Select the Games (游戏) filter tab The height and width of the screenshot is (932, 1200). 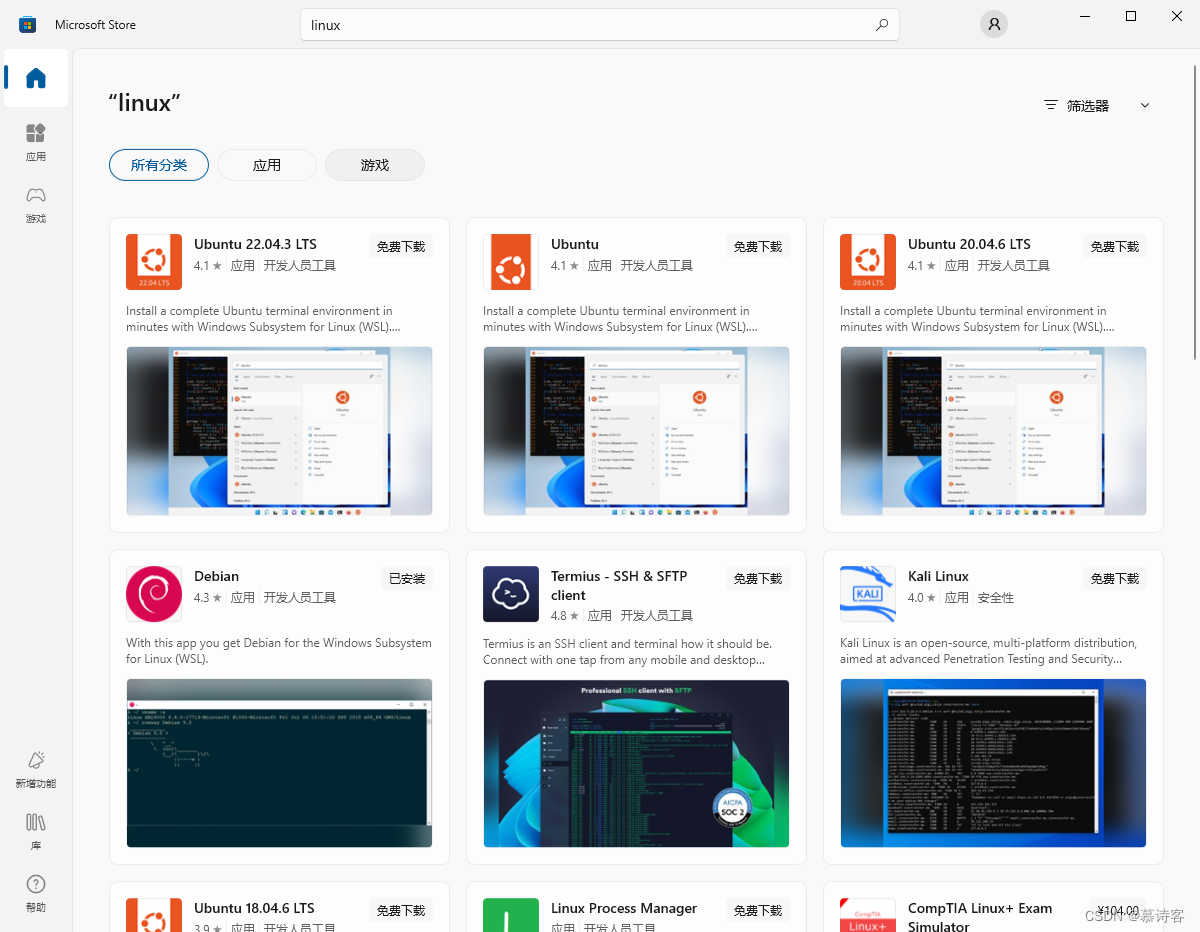375,165
